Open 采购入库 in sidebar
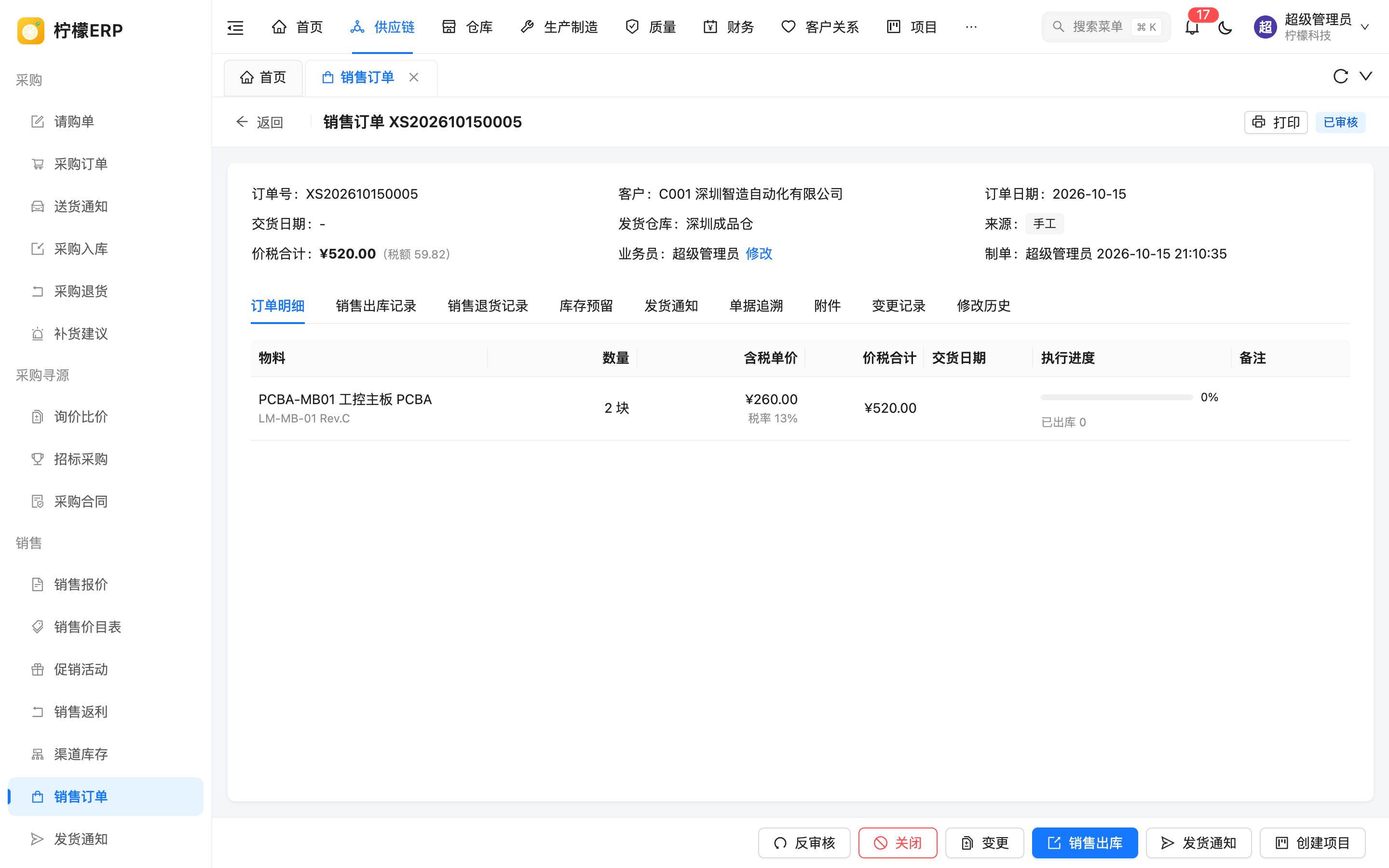This screenshot has height=868, width=1389. 106,249
